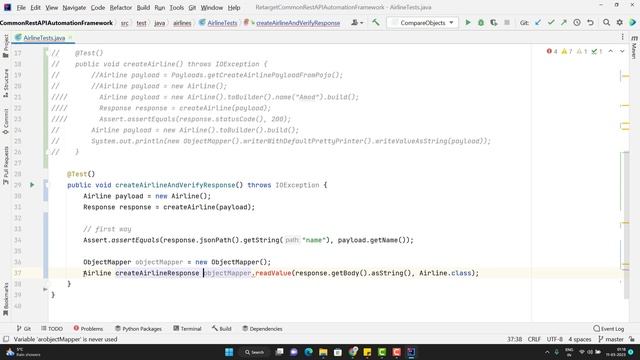Open the Build tool window
Image resolution: width=640 pixels, height=360 pixels.
click(222, 329)
